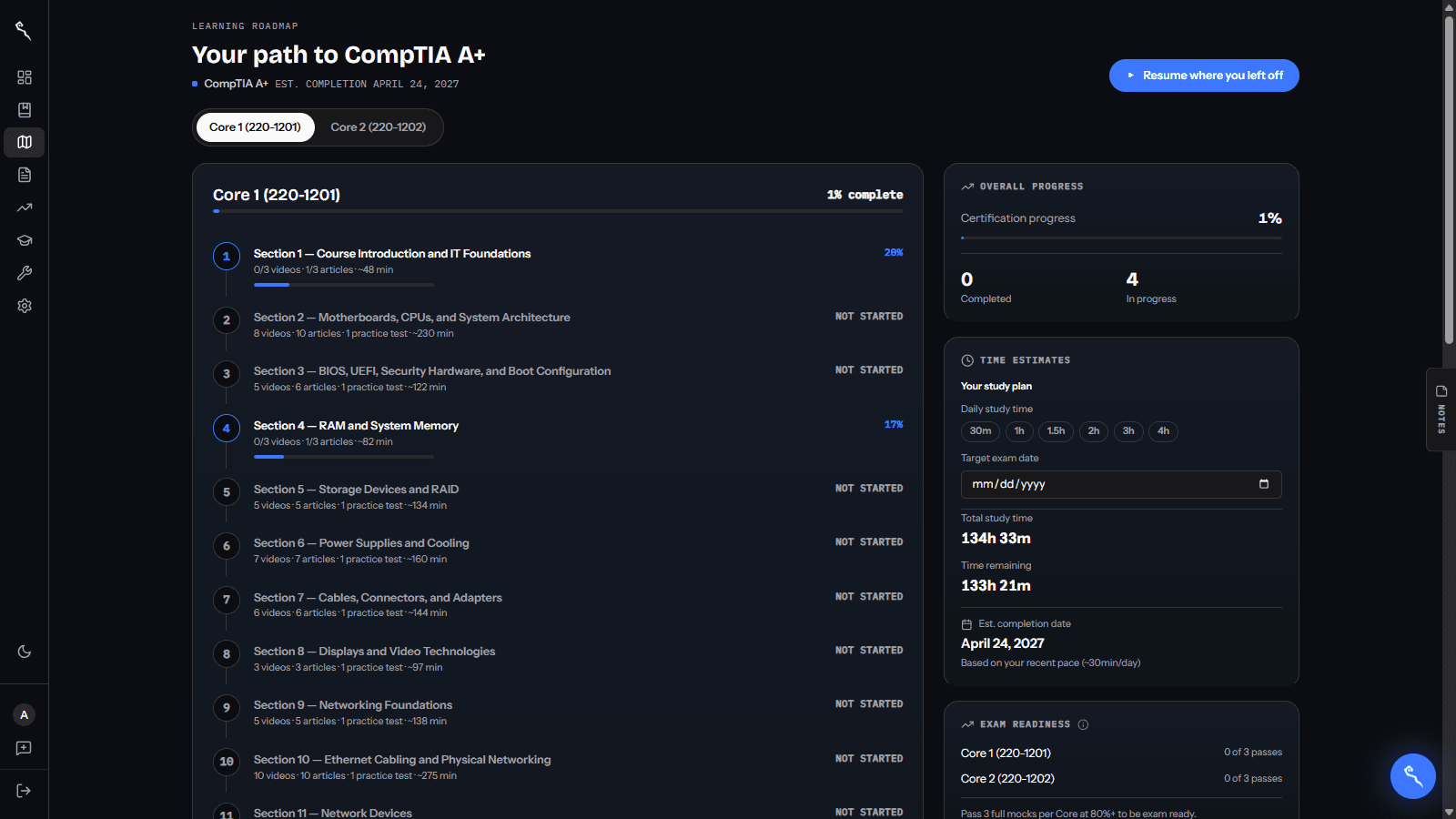Click Core 1 overall progress bar
Screen dimensions: 1456x819
pos(558,211)
